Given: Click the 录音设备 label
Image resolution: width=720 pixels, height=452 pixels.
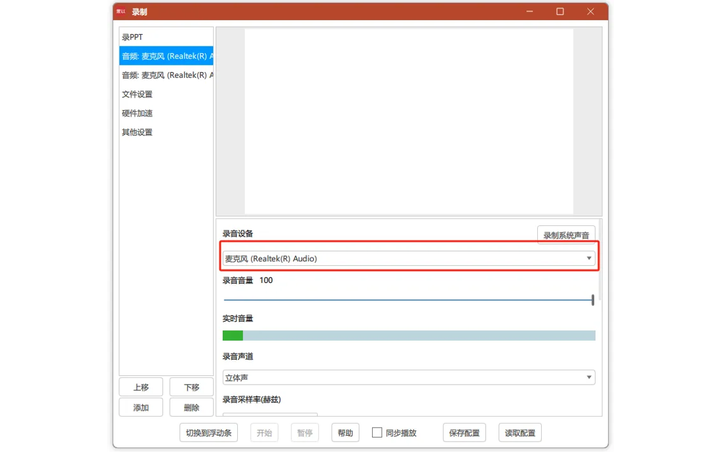Looking at the screenshot, I should click(x=238, y=233).
